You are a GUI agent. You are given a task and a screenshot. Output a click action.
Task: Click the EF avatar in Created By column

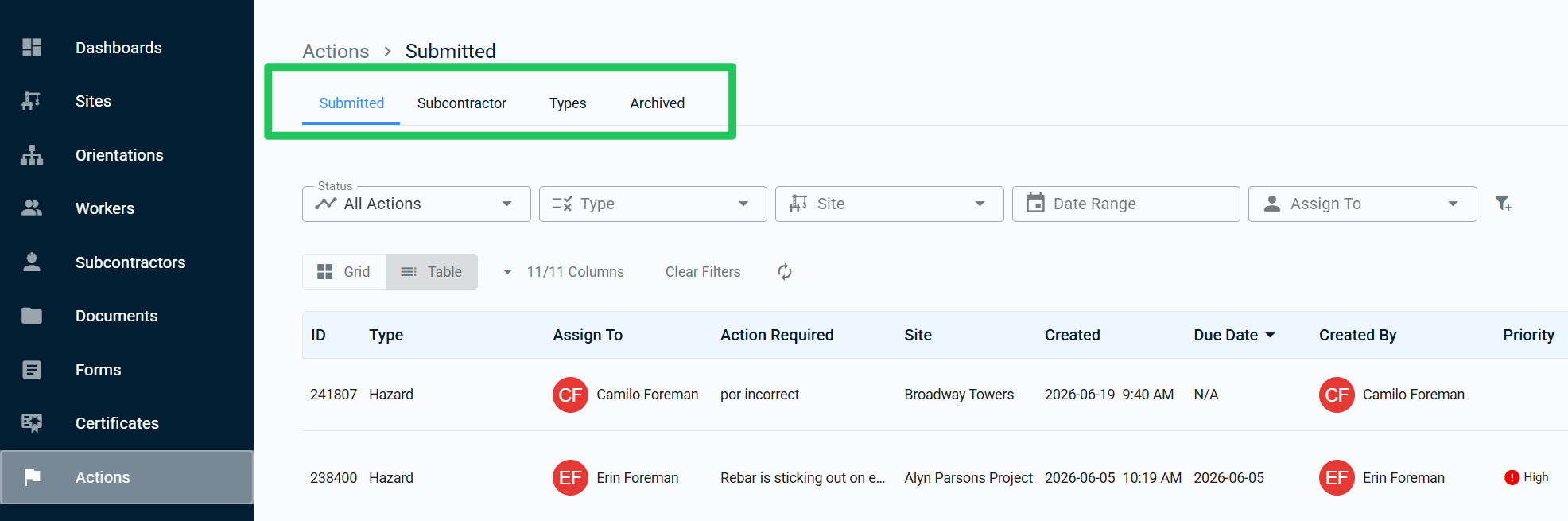click(x=1337, y=478)
